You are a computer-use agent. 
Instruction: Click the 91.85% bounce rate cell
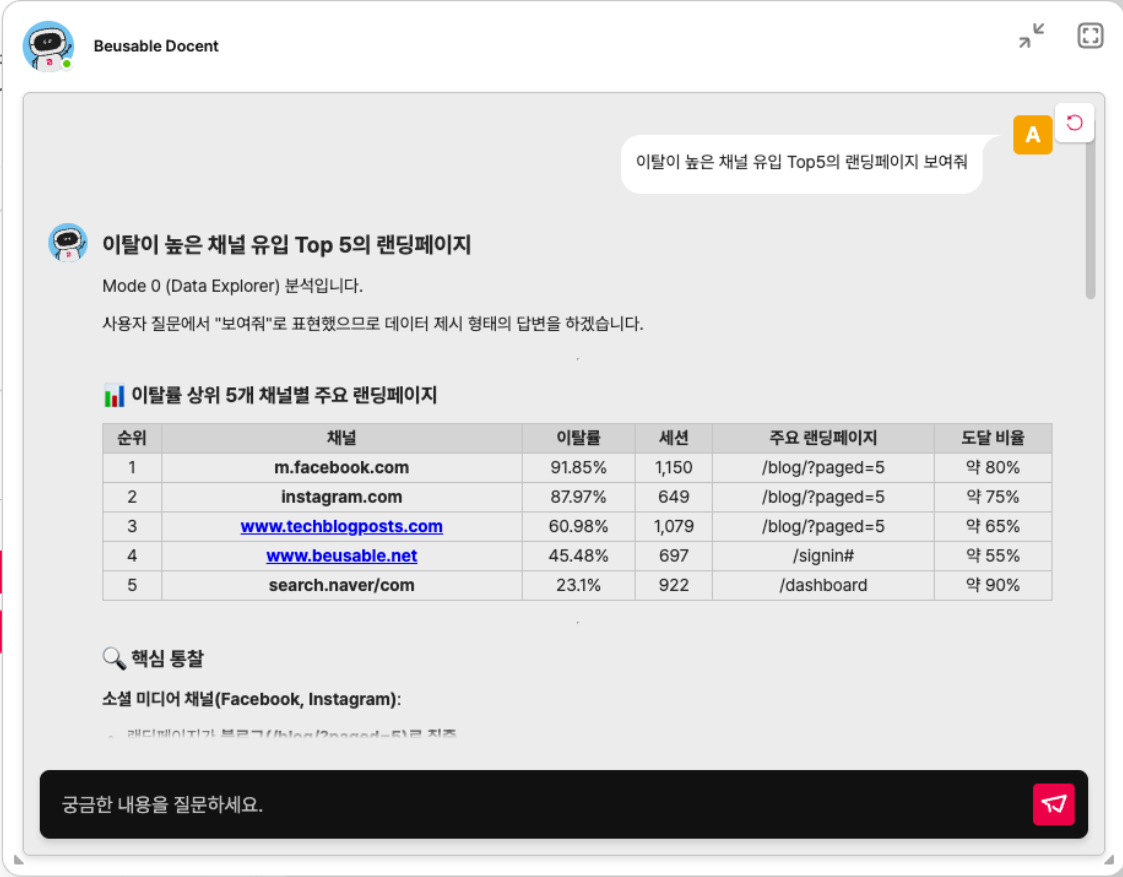coord(579,467)
